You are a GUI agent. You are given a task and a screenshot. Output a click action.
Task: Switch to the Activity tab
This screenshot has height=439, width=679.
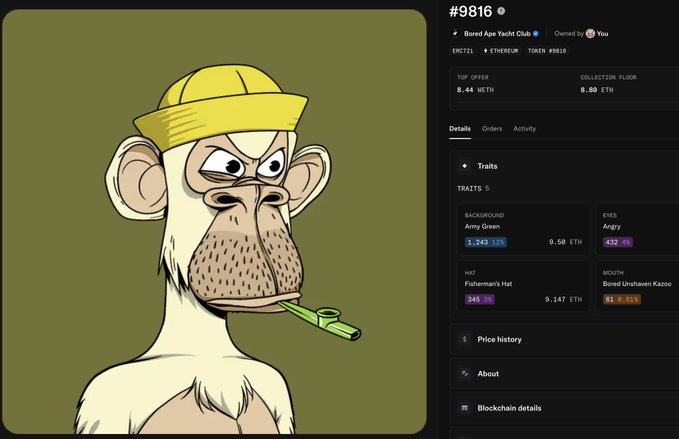tap(524, 129)
